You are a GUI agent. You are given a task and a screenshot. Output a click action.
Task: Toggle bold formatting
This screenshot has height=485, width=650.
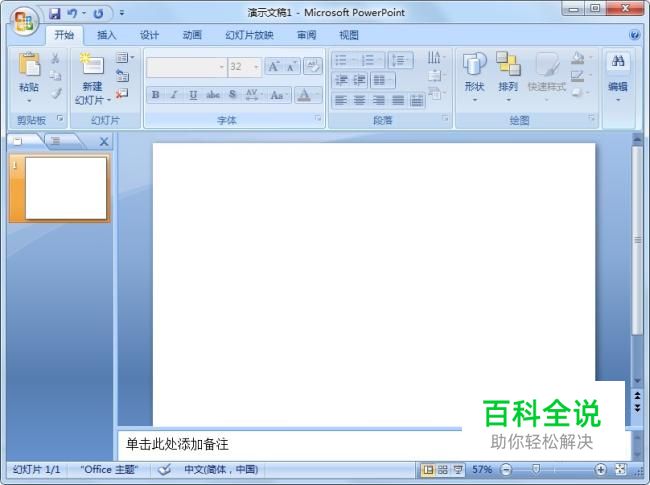tap(155, 95)
